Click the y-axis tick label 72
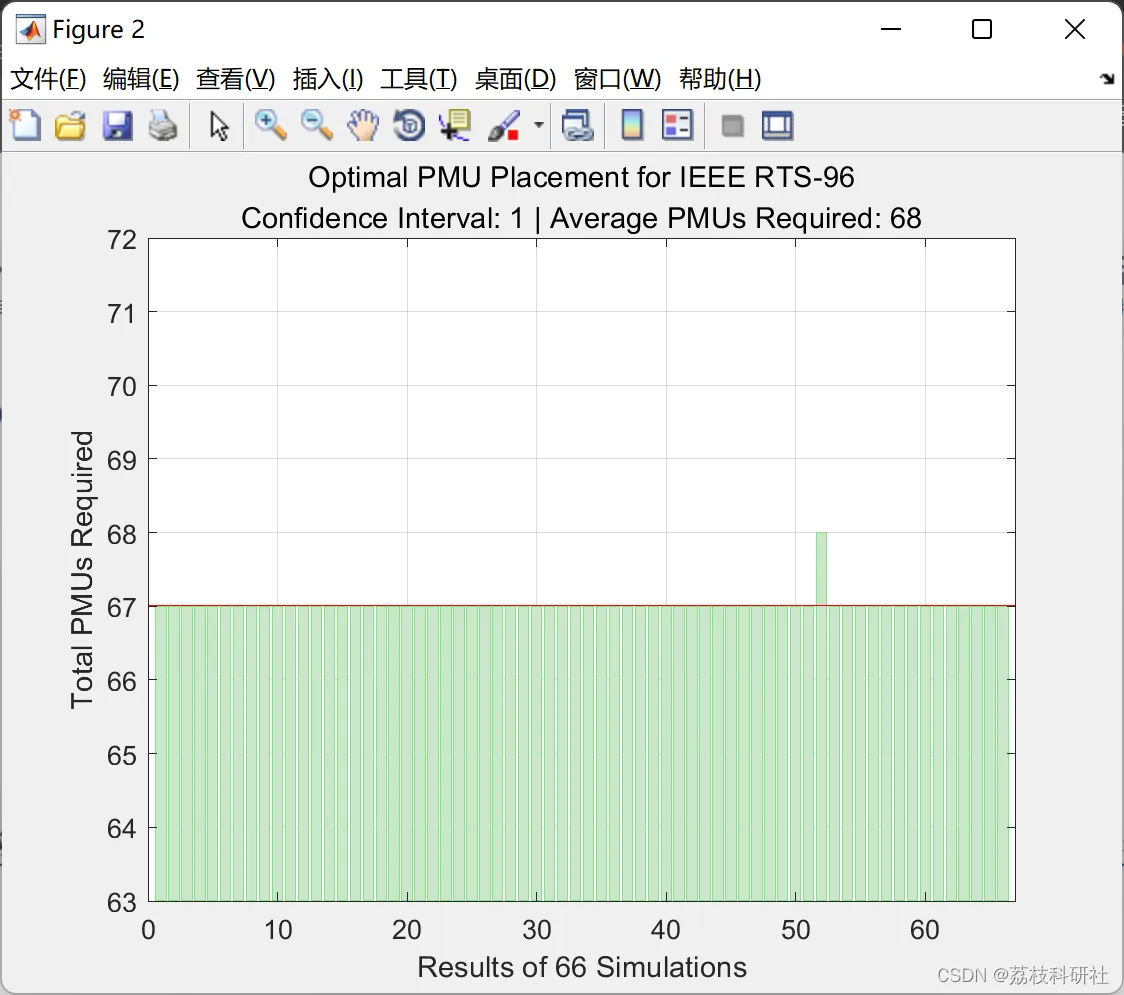The height and width of the screenshot is (995, 1124). pos(122,240)
